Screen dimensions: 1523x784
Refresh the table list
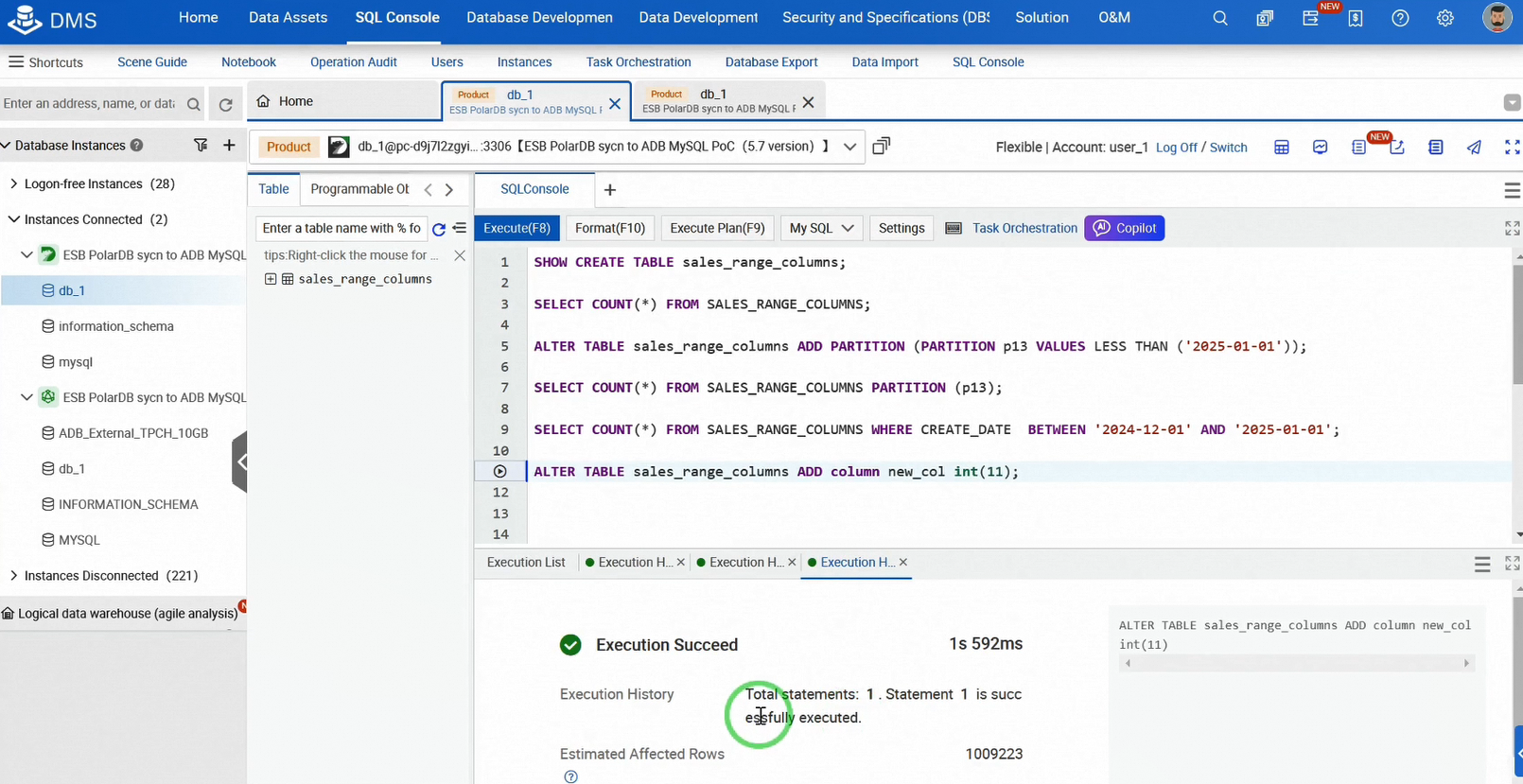[x=439, y=229]
